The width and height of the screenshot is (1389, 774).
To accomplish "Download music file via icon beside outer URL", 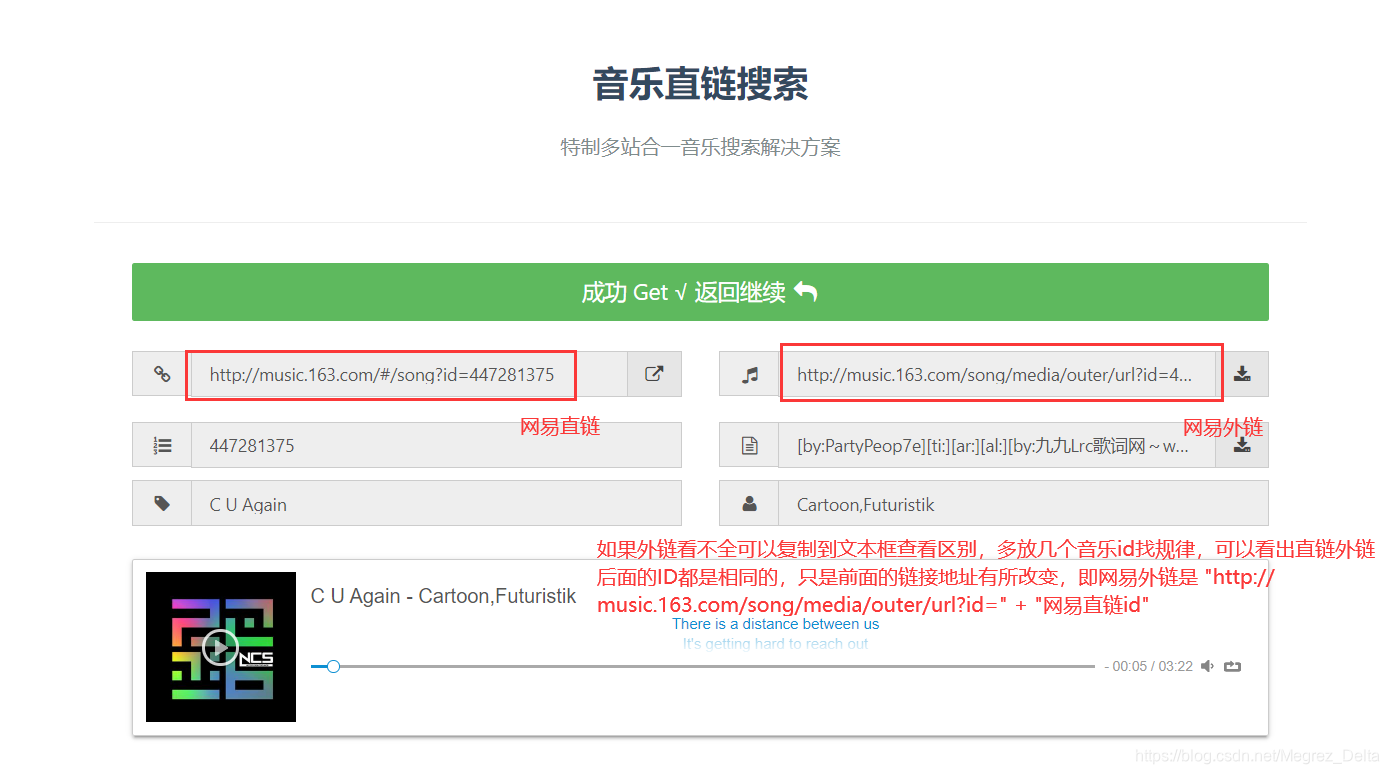I will [x=1242, y=374].
